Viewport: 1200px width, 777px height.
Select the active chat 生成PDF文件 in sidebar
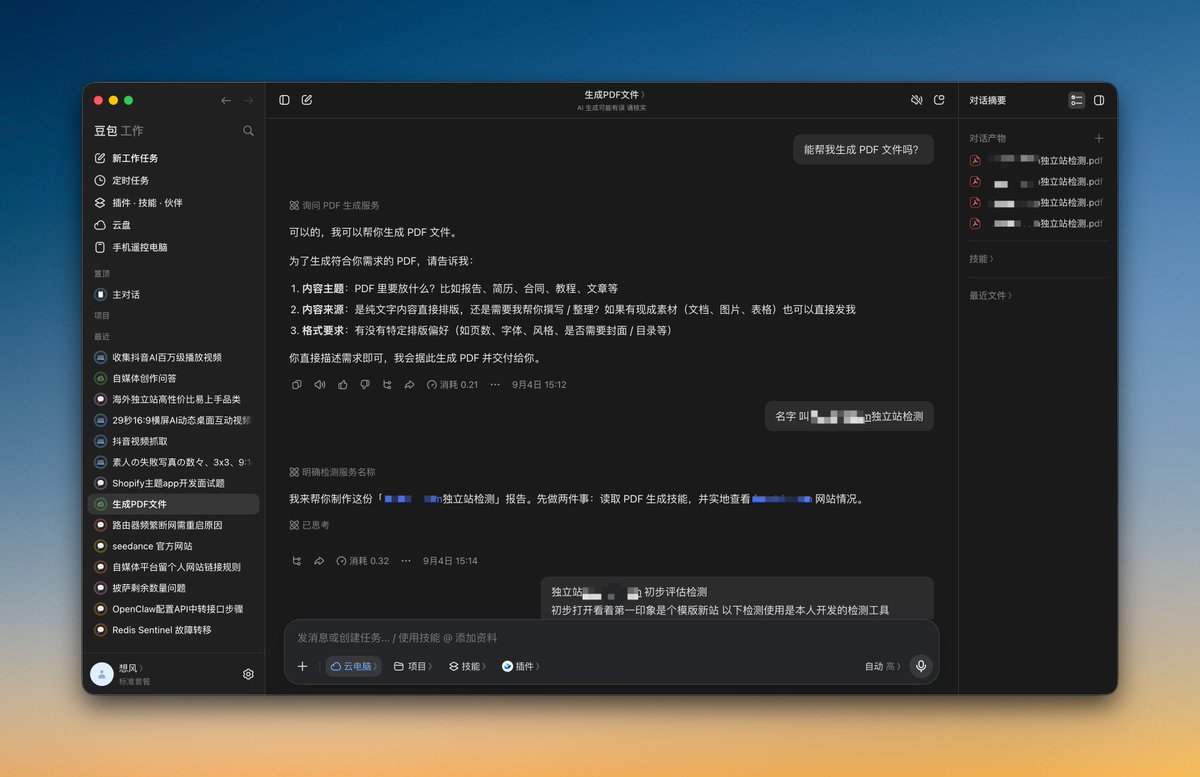(172, 504)
